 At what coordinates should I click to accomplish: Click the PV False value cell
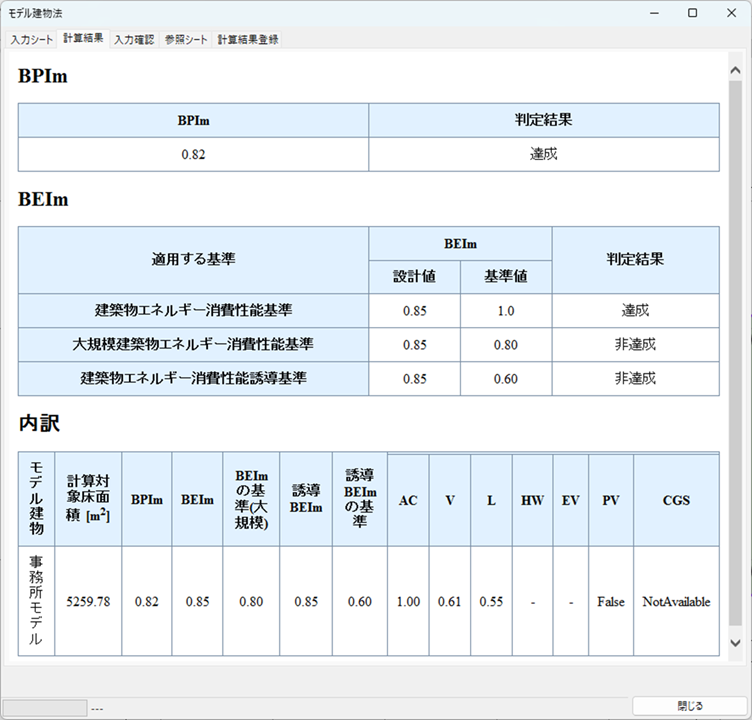tap(611, 602)
